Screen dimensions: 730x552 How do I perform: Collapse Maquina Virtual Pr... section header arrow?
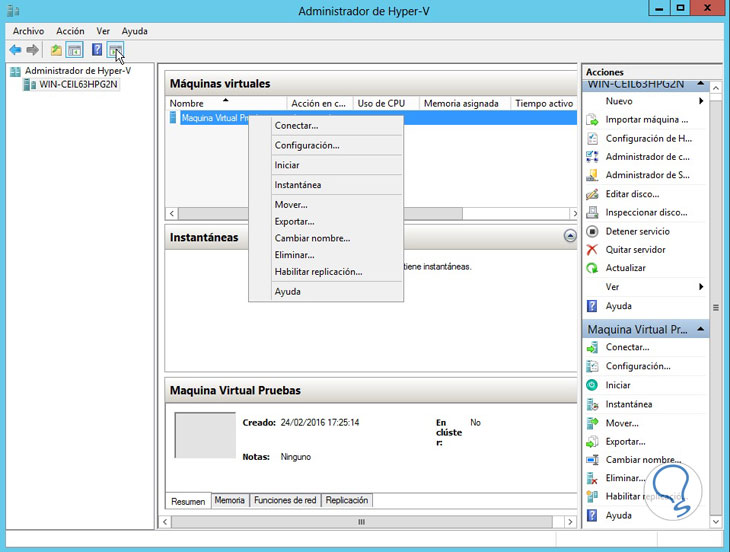pos(700,329)
